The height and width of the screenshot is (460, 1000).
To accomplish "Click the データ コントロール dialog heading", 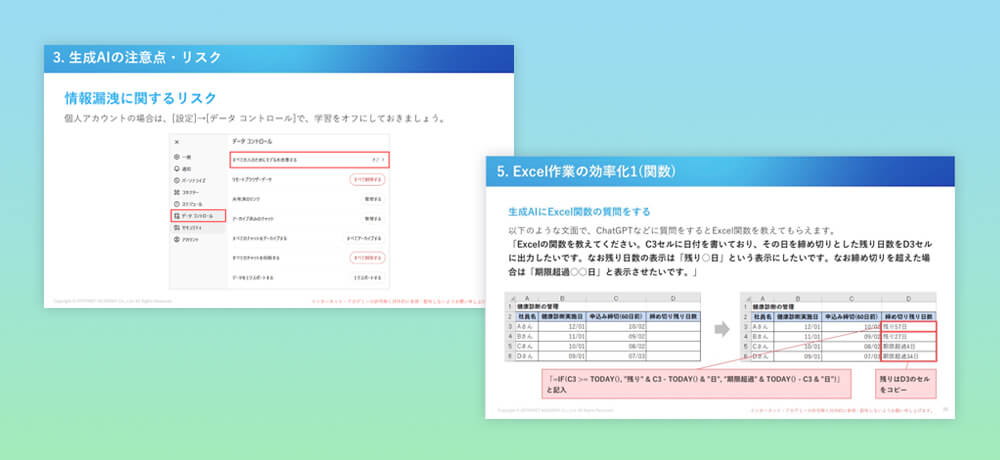I will [254, 142].
